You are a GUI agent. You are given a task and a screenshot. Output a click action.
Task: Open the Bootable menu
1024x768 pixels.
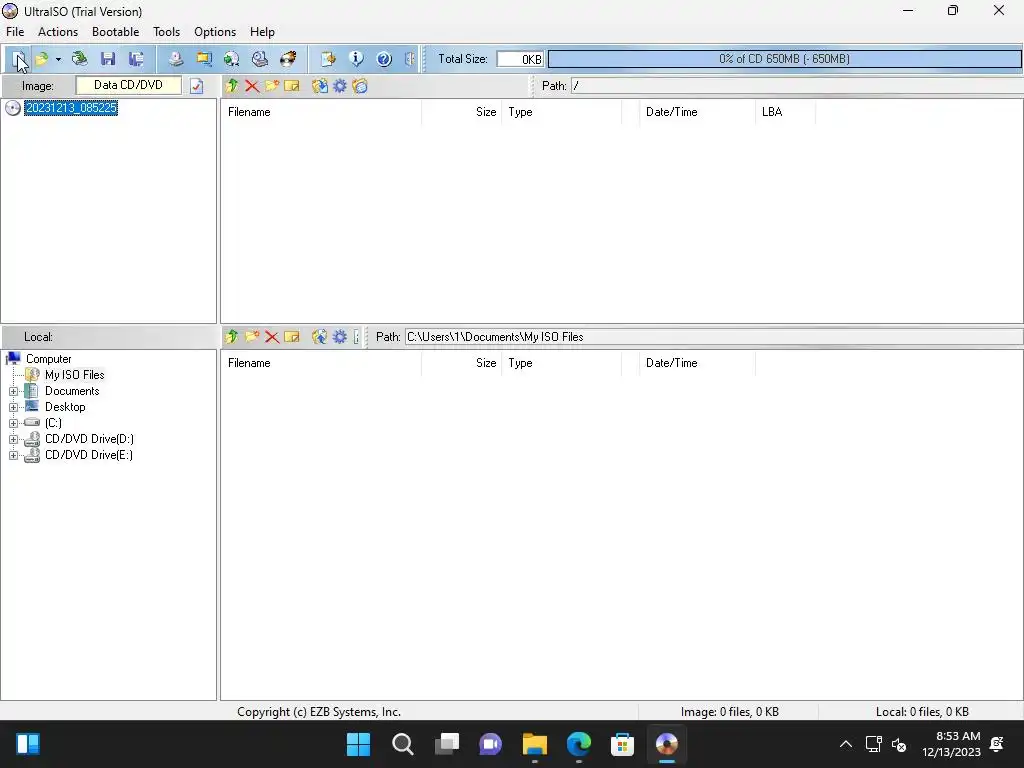coord(116,32)
